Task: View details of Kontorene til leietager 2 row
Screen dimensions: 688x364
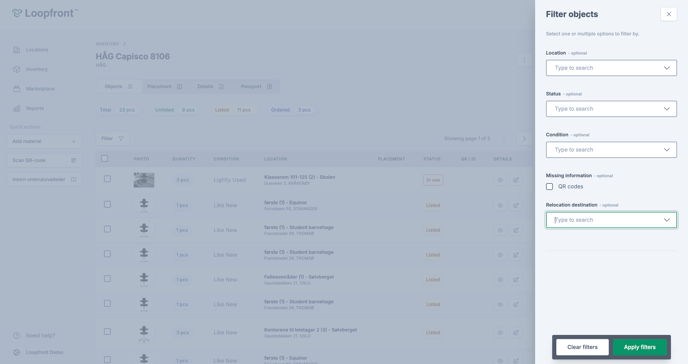Action: coord(500,332)
